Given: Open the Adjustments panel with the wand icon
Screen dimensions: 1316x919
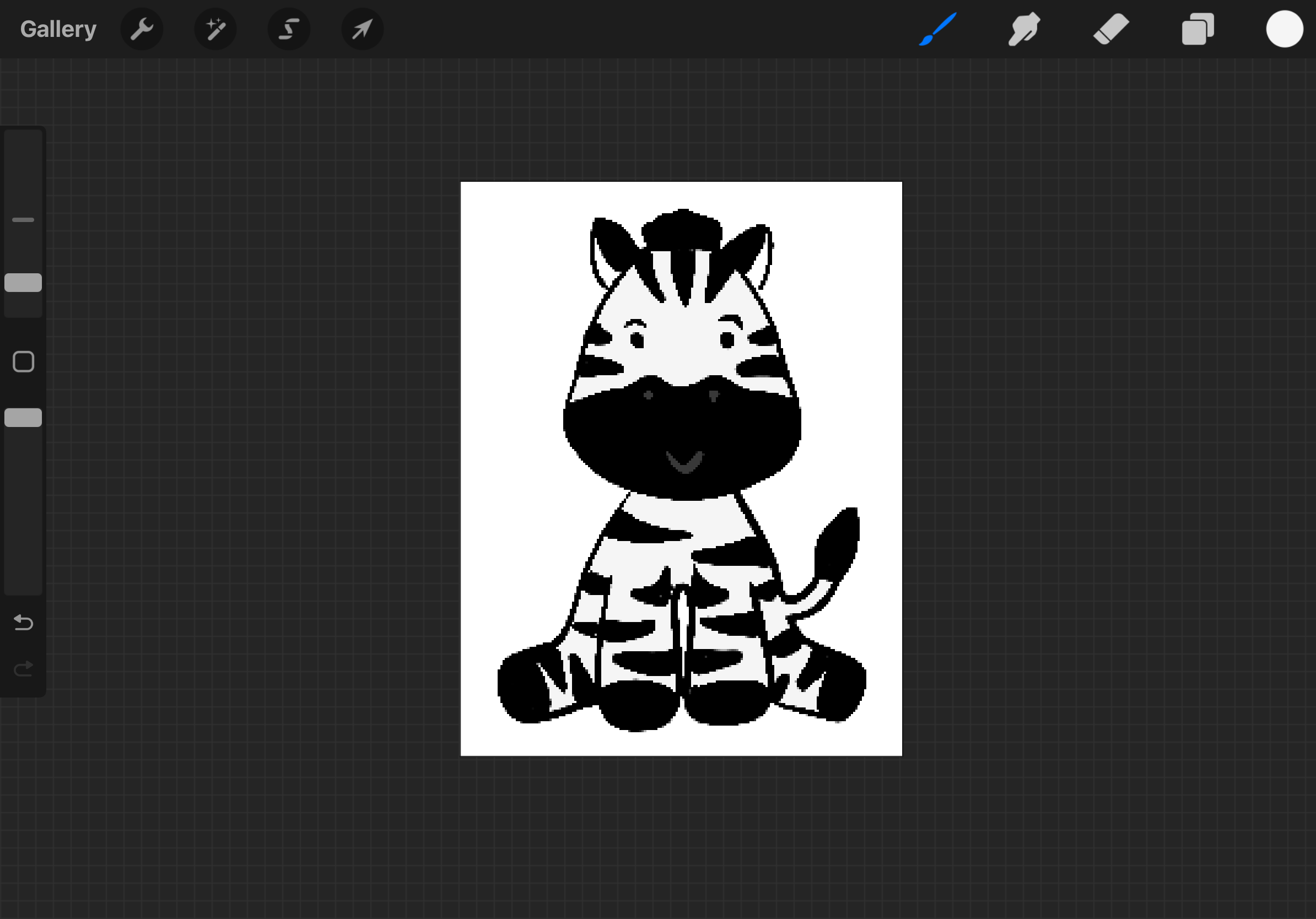Looking at the screenshot, I should (215, 29).
